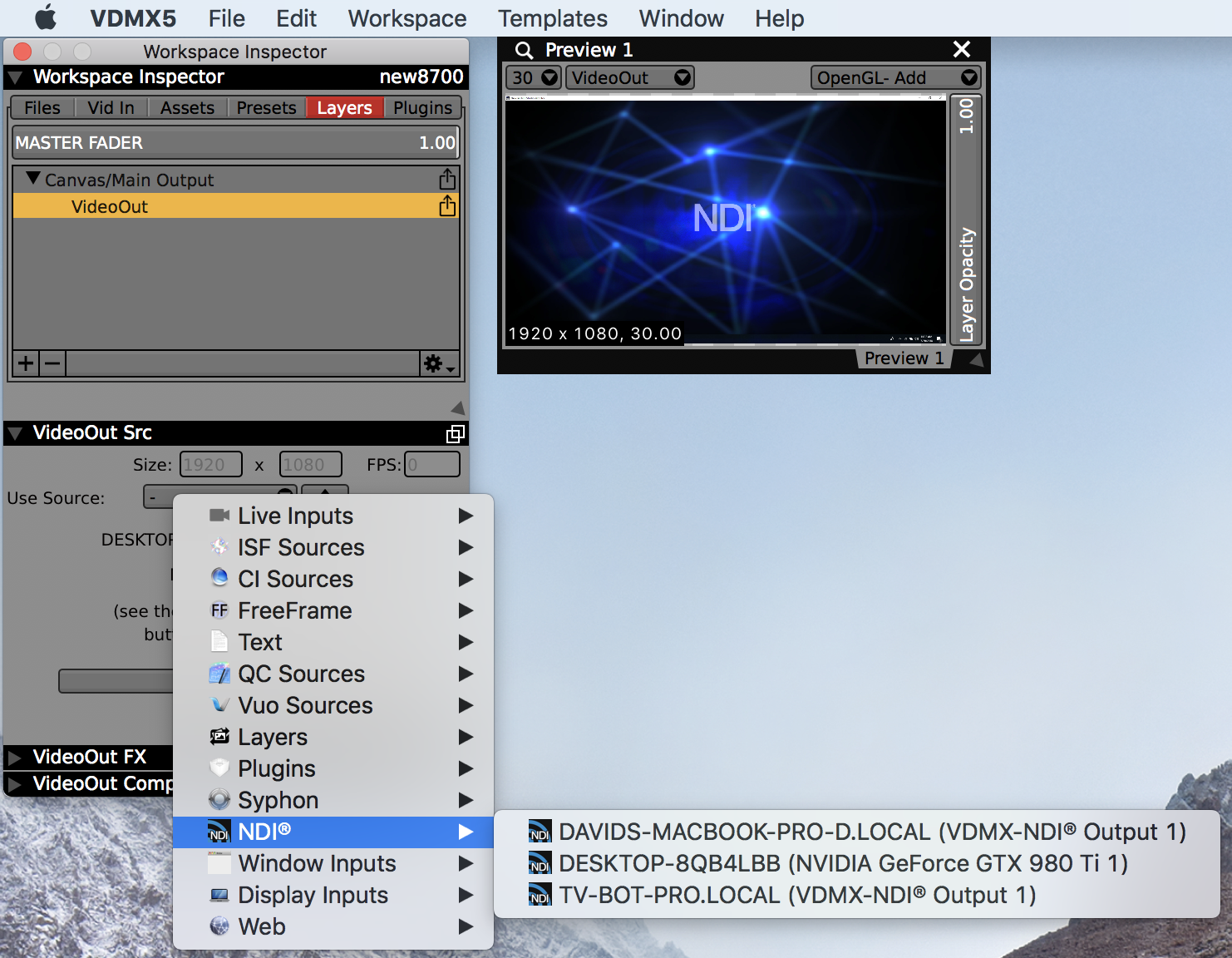Screen dimensions: 1232x958
Task: Add a new layer with plus button
Action: pos(26,363)
